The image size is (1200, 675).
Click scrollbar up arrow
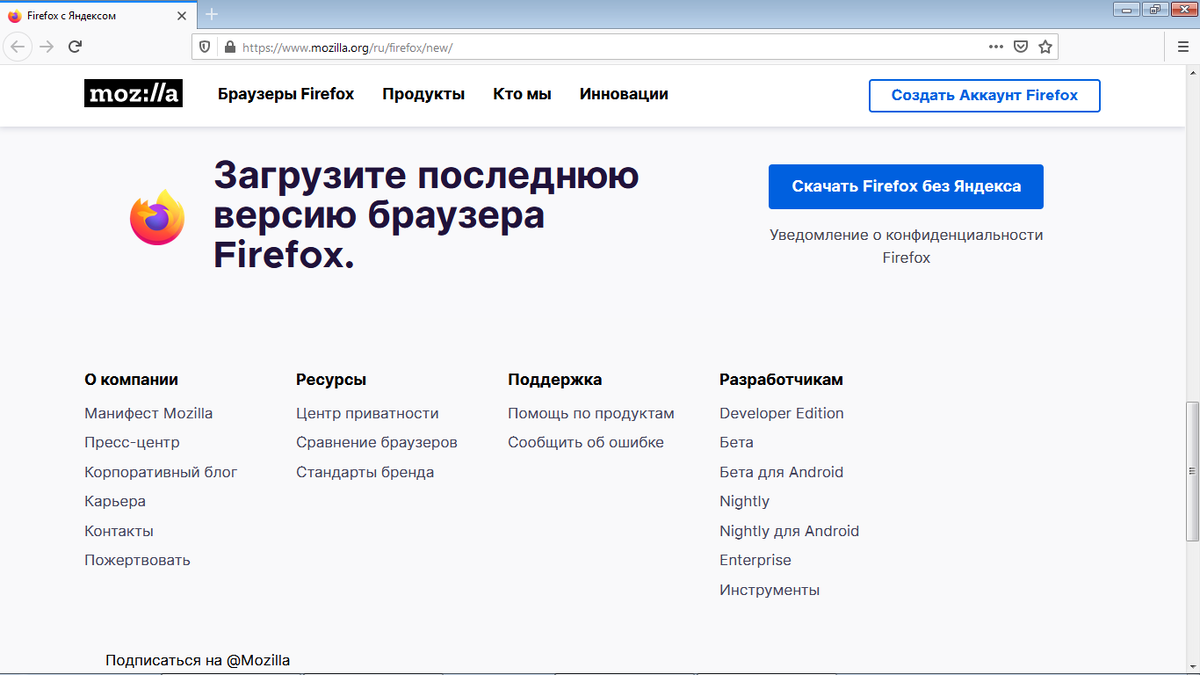(x=1191, y=73)
